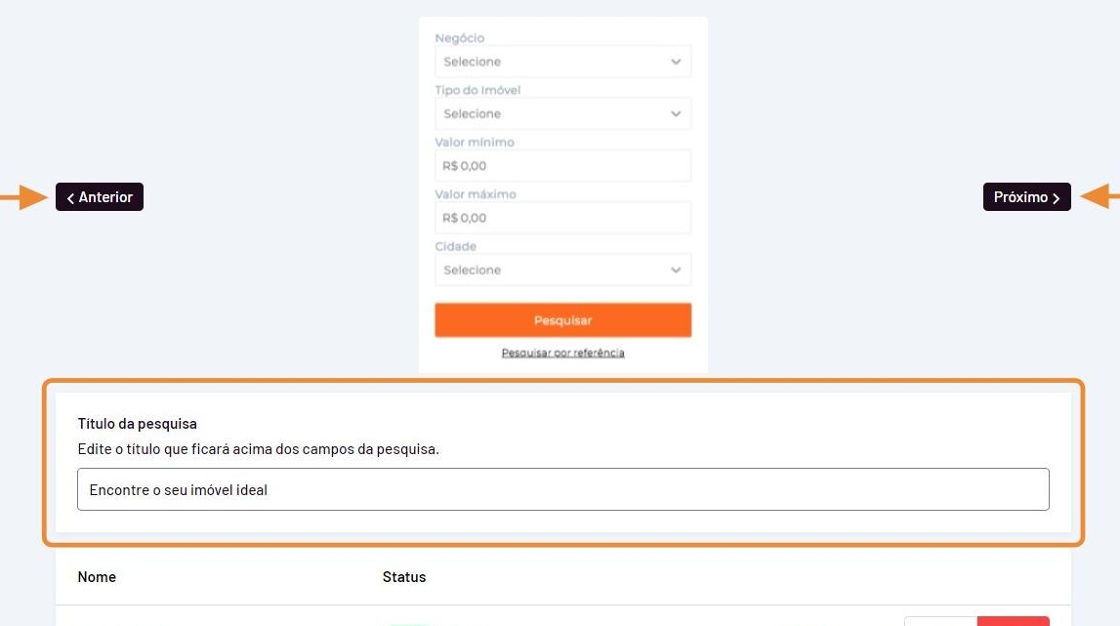
Task: Focus the Valor mínimo field
Action: pos(562,166)
